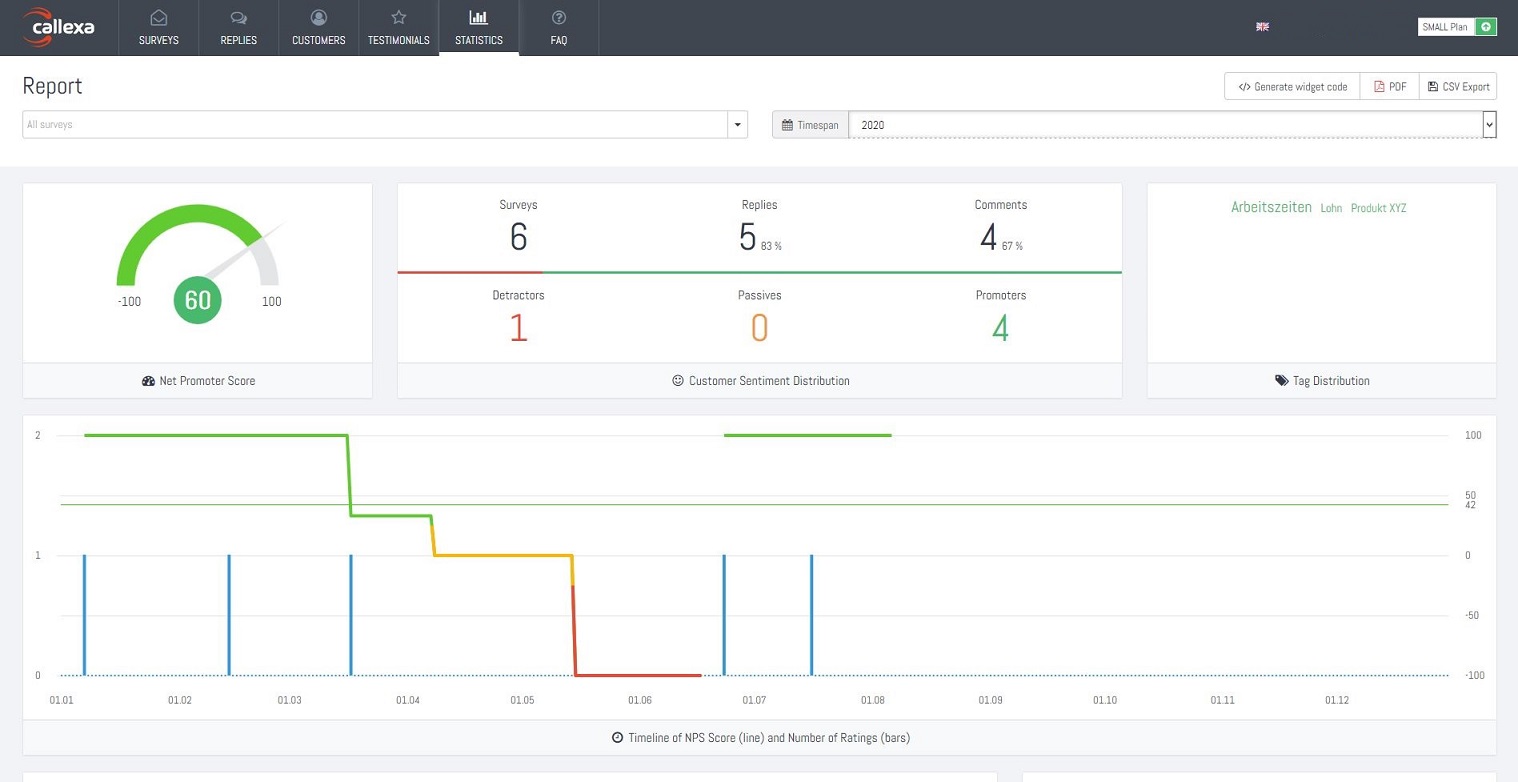Image resolution: width=1518 pixels, height=782 pixels.
Task: Click the timeline clock icon
Action: point(617,738)
